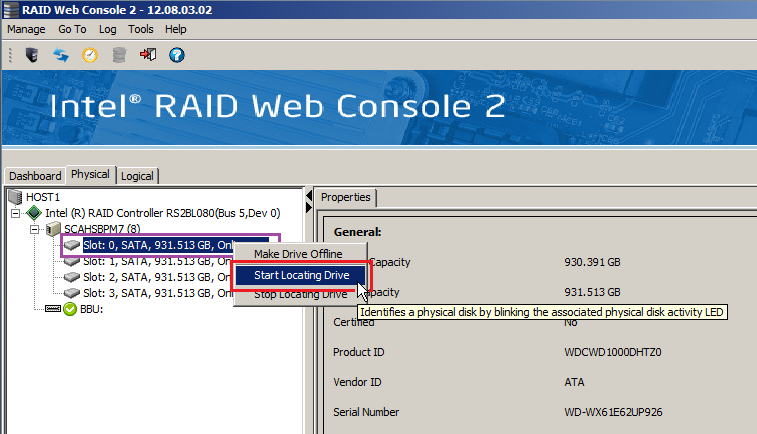Switch to the Dashboard tab
757x434 pixels.
tap(35, 176)
